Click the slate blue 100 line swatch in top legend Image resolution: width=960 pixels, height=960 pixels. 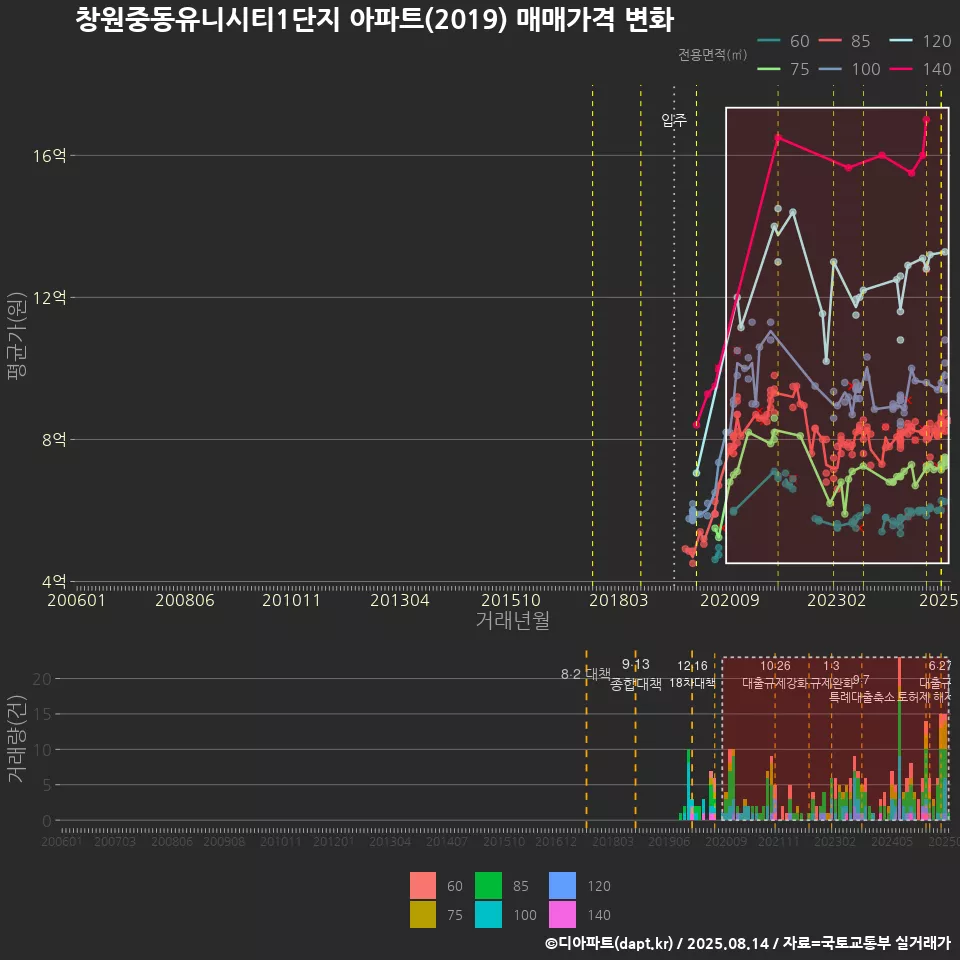point(830,69)
